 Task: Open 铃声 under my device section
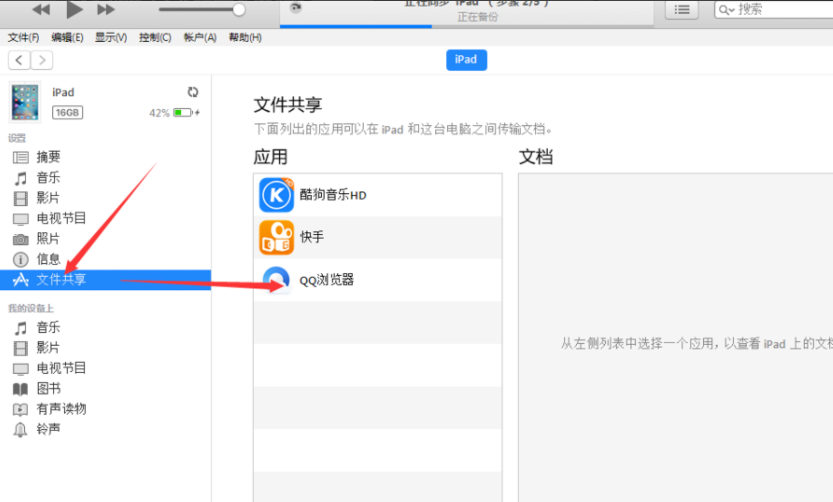coord(48,429)
